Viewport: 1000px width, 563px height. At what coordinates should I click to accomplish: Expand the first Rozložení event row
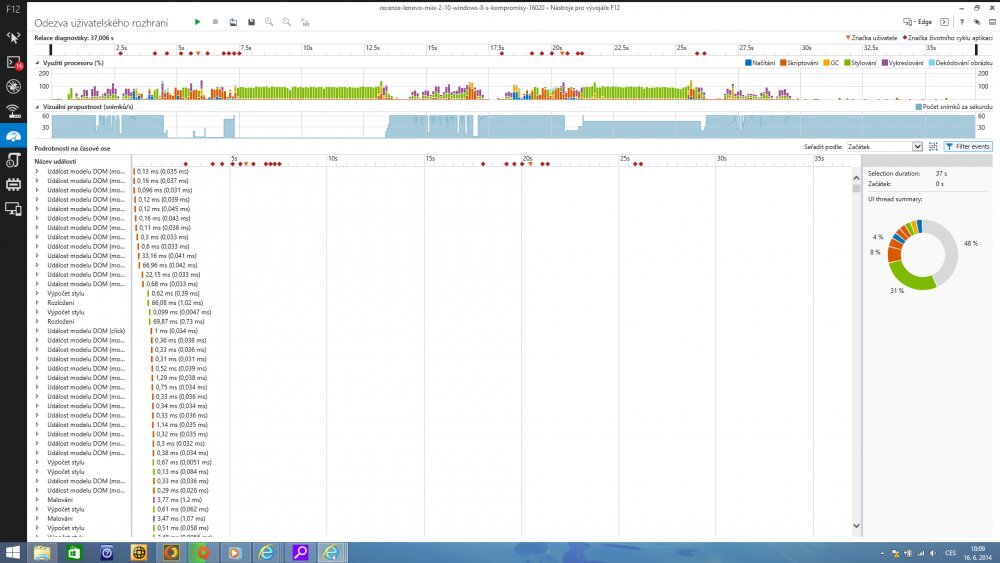tap(37, 303)
